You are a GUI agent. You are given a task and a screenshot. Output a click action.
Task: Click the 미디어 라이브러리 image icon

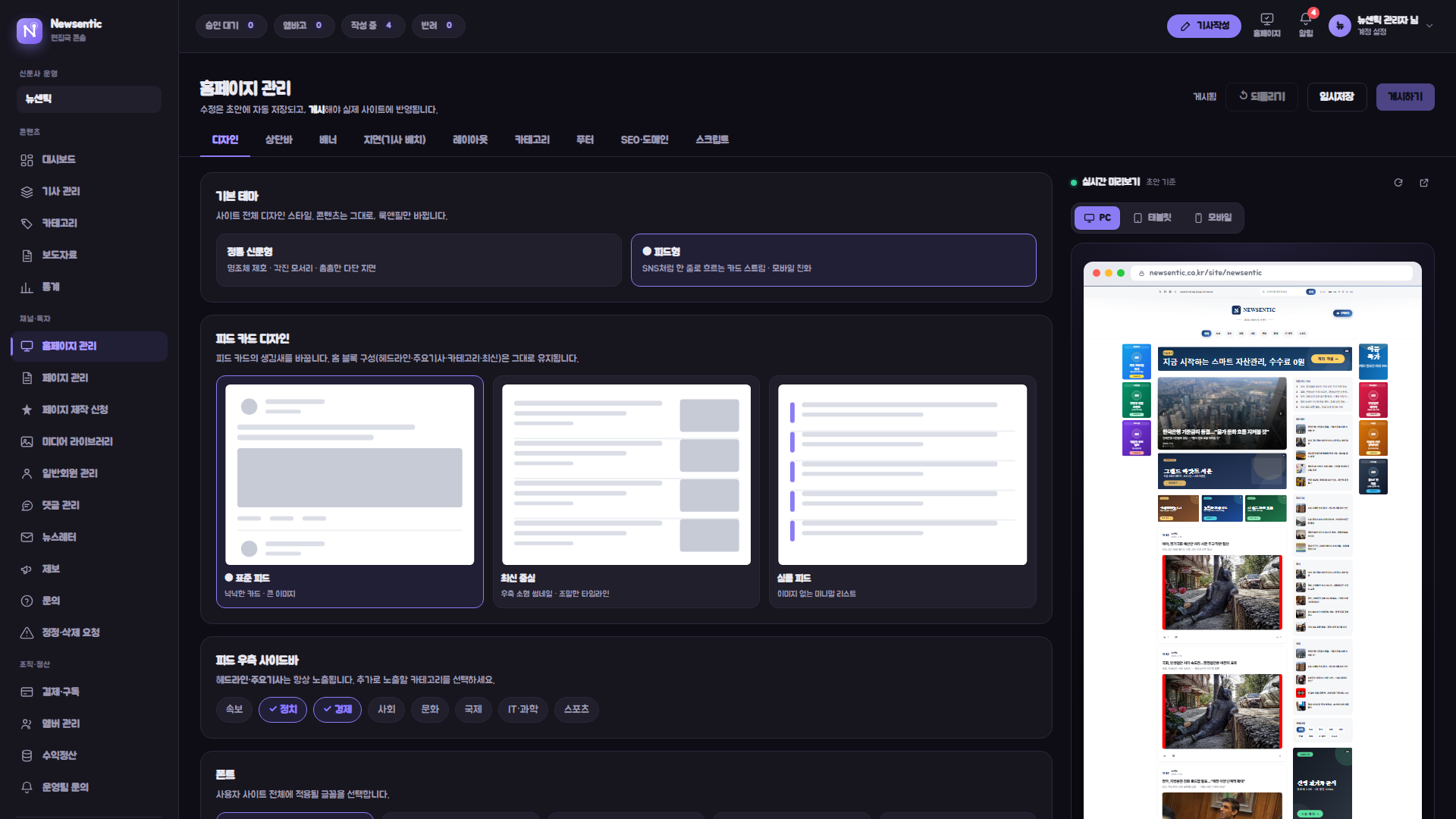[x=27, y=442]
